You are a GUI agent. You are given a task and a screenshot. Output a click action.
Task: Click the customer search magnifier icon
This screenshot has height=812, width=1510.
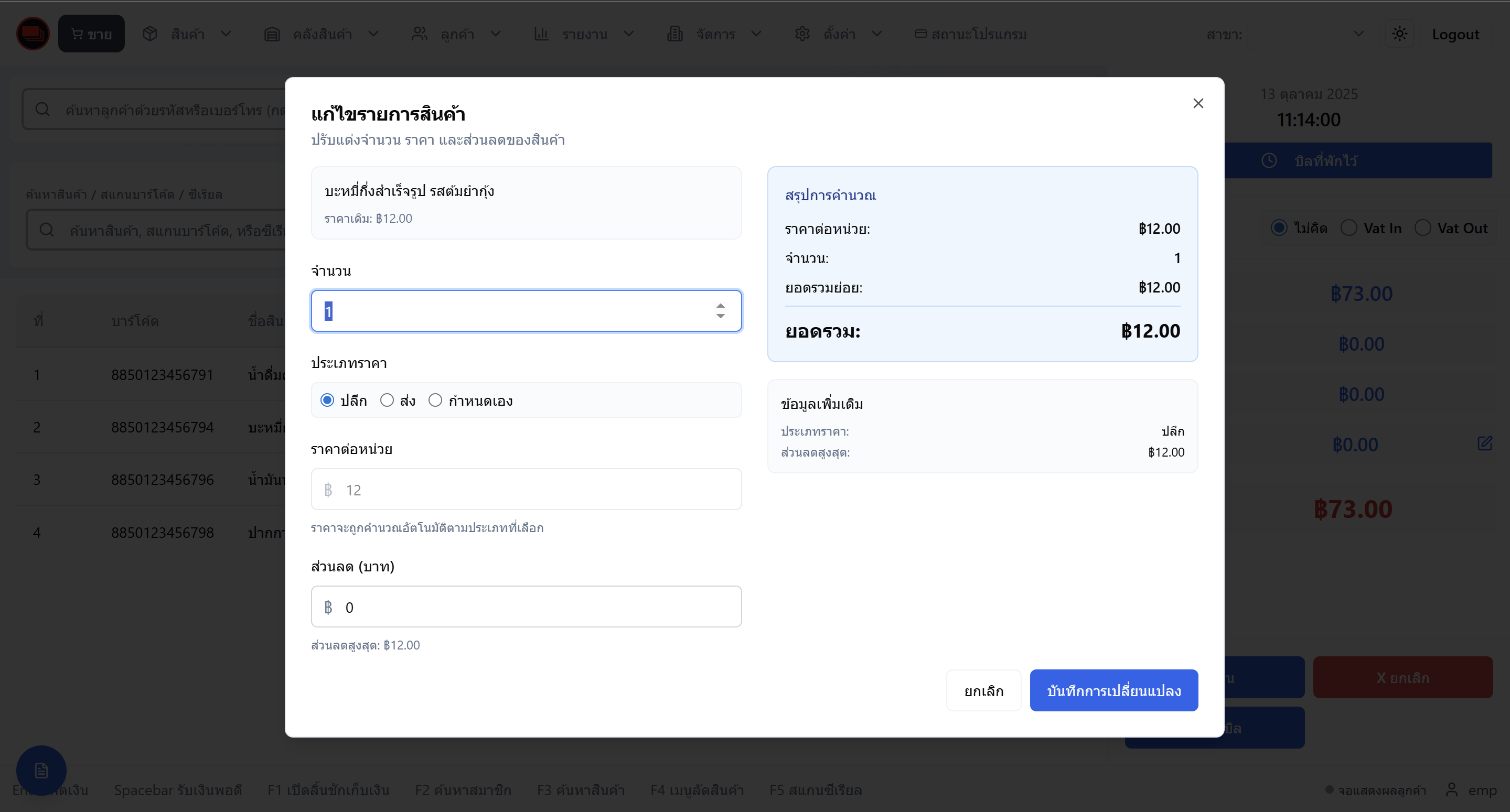point(42,110)
